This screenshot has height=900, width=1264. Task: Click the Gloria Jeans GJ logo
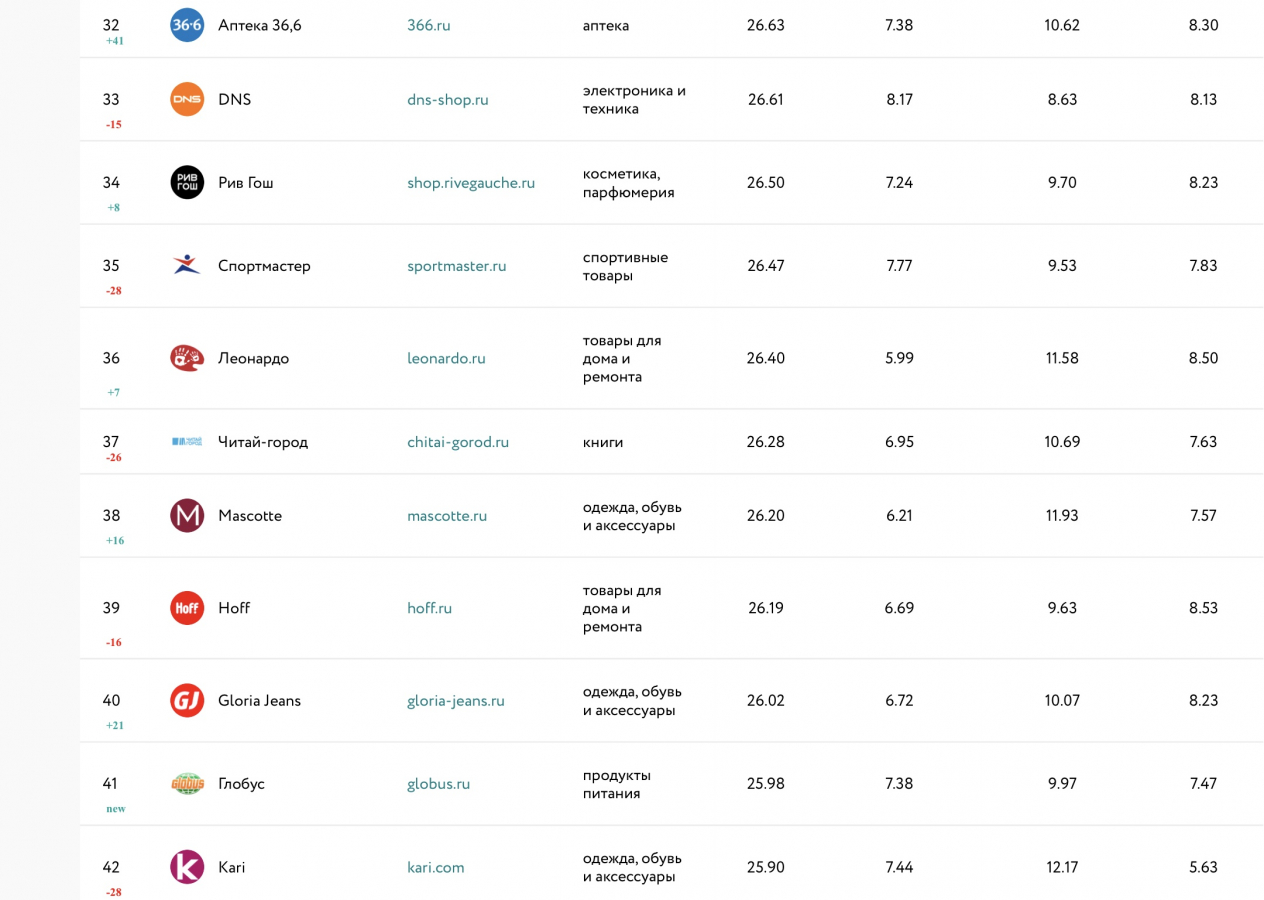click(x=187, y=700)
